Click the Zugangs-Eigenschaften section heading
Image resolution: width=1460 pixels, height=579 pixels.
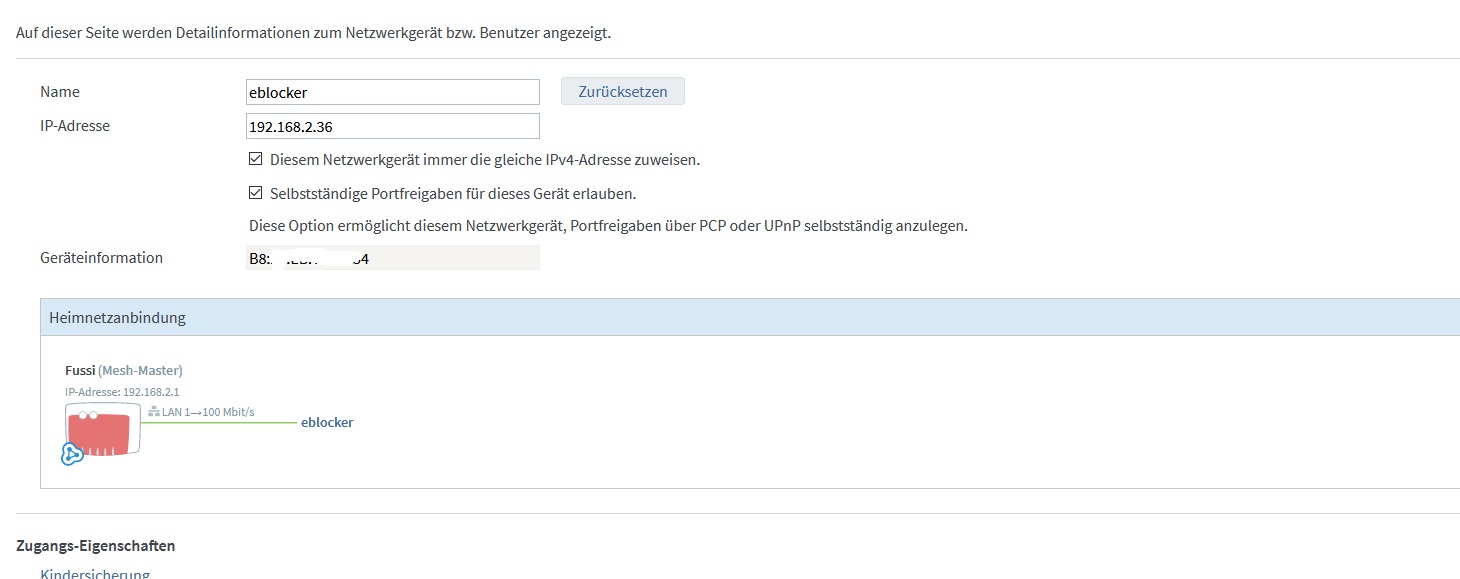(96, 546)
